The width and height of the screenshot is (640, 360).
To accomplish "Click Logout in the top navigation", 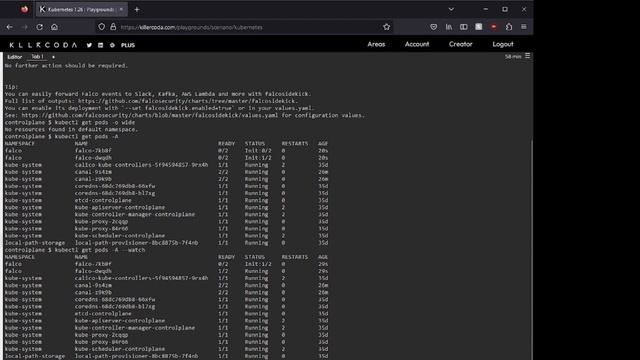I will pyautogui.click(x=503, y=44).
